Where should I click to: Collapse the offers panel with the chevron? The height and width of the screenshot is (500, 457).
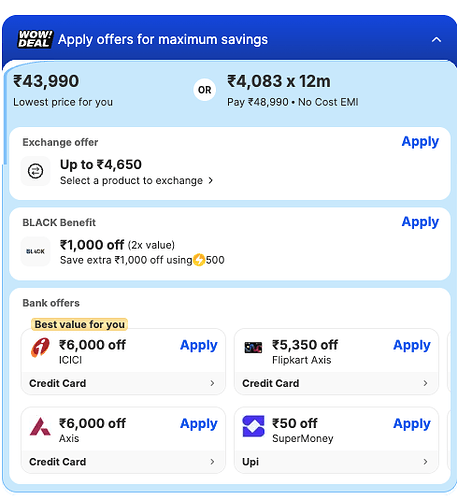pos(436,40)
